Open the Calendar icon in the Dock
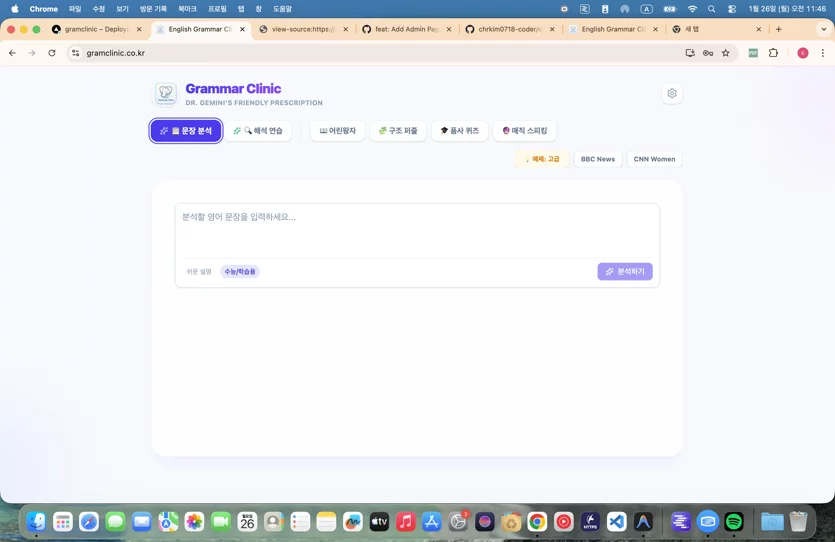Image resolution: width=835 pixels, height=542 pixels. click(x=247, y=522)
